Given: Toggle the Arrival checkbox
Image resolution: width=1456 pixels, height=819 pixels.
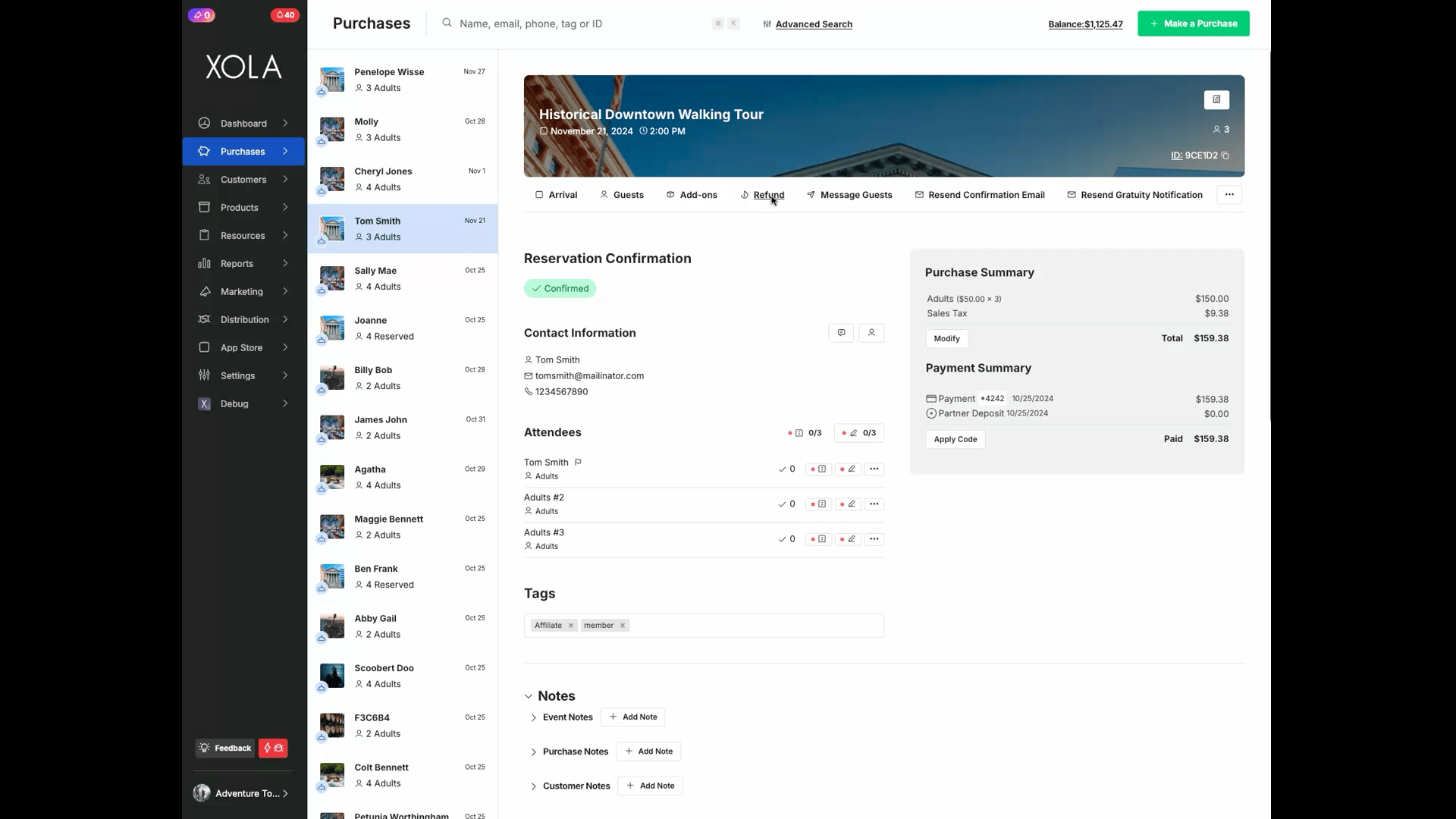Looking at the screenshot, I should pos(539,195).
